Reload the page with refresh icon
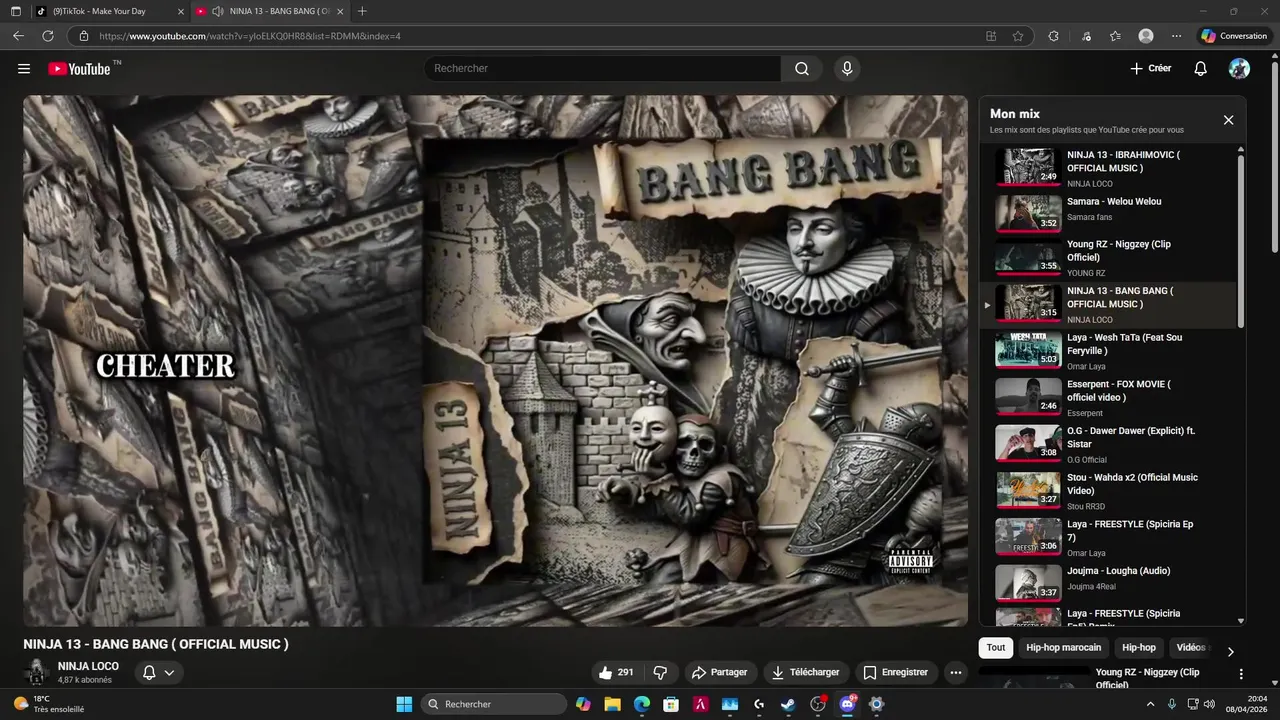The width and height of the screenshot is (1280, 720). [47, 36]
